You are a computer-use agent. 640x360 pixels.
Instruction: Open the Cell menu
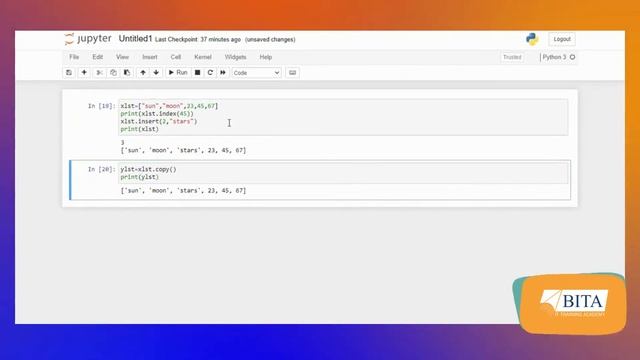click(x=176, y=57)
